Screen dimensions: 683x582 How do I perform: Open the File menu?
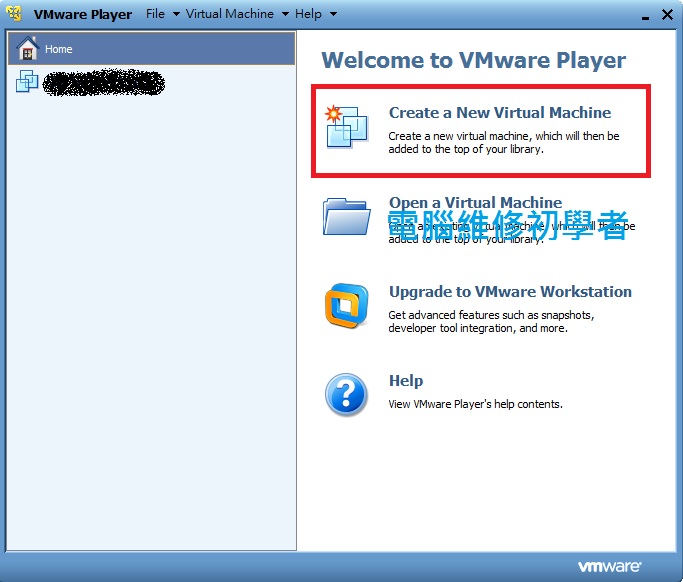coord(155,14)
